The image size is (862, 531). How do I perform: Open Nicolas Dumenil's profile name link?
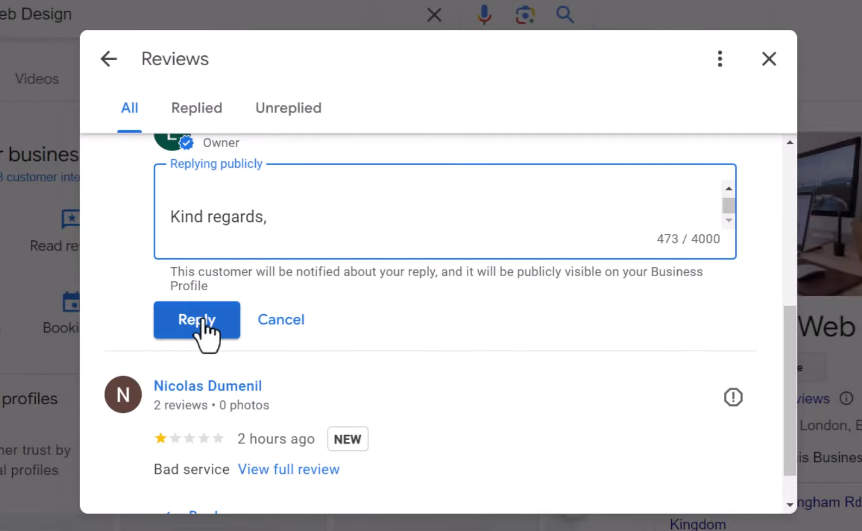[207, 386]
